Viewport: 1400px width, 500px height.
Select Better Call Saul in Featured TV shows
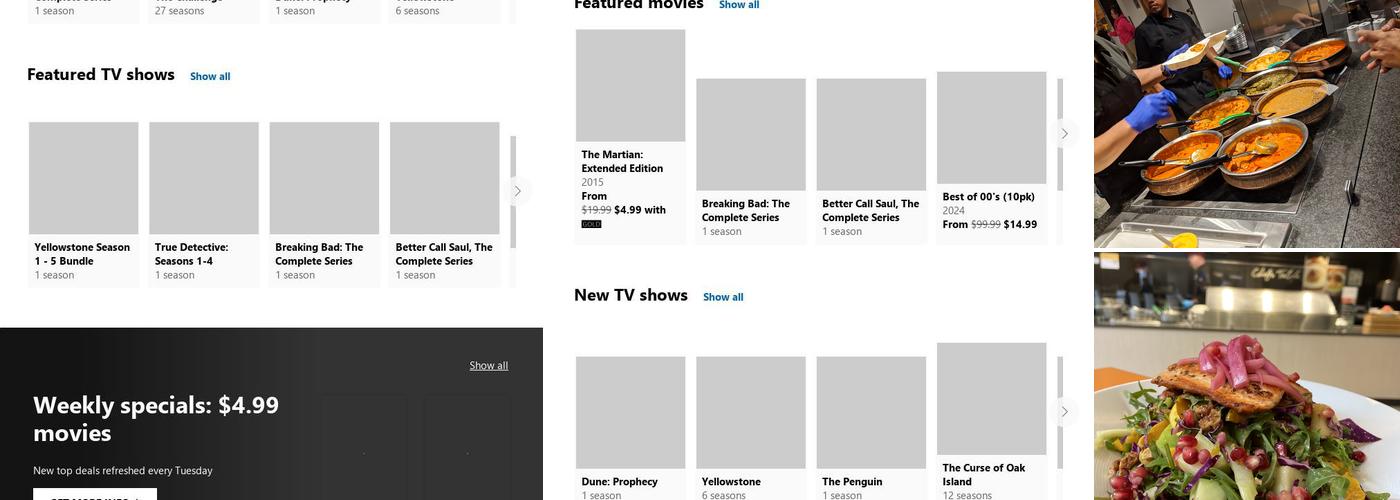[444, 179]
